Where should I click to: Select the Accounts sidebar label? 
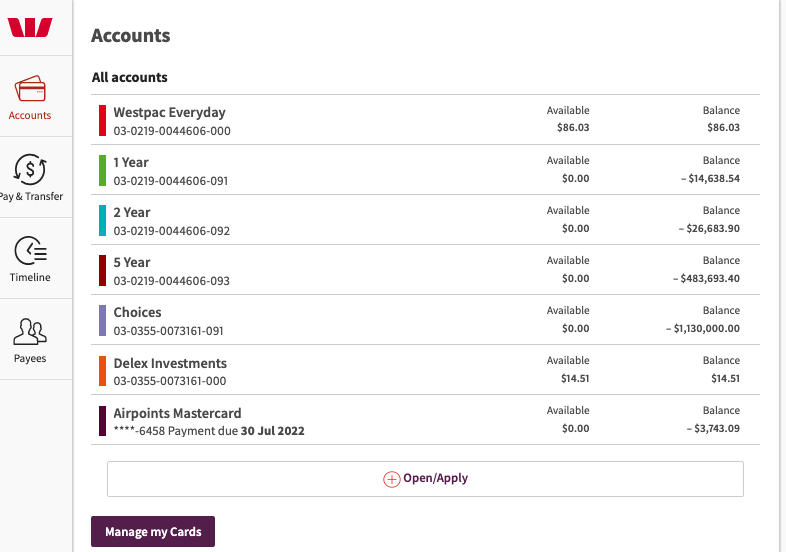(x=30, y=116)
